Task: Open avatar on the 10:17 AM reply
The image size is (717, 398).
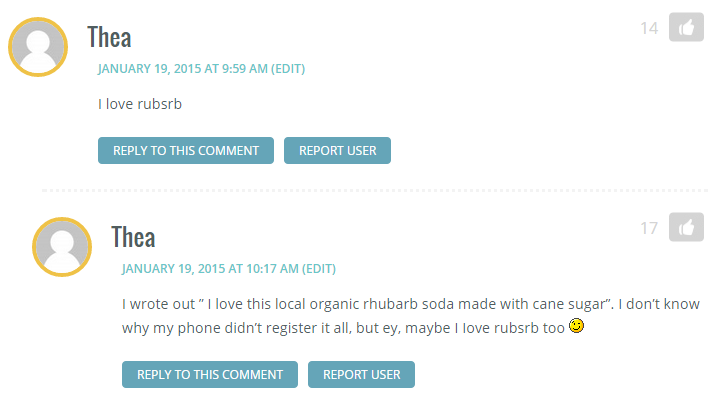Action: click(62, 247)
